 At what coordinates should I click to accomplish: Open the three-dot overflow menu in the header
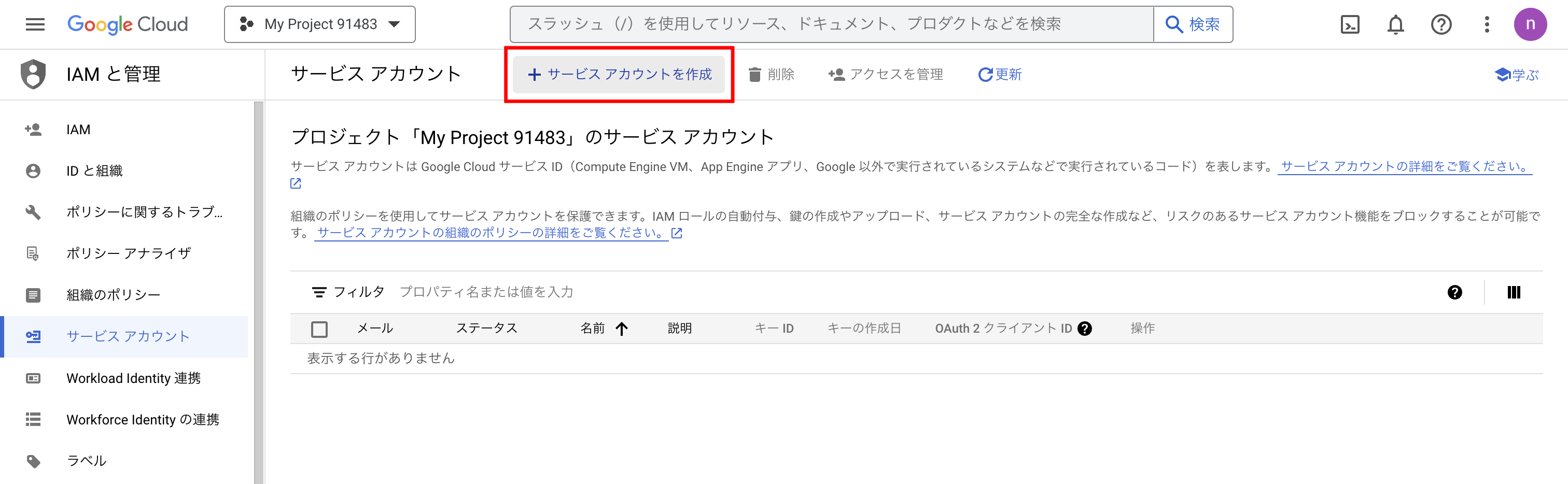click(1487, 24)
